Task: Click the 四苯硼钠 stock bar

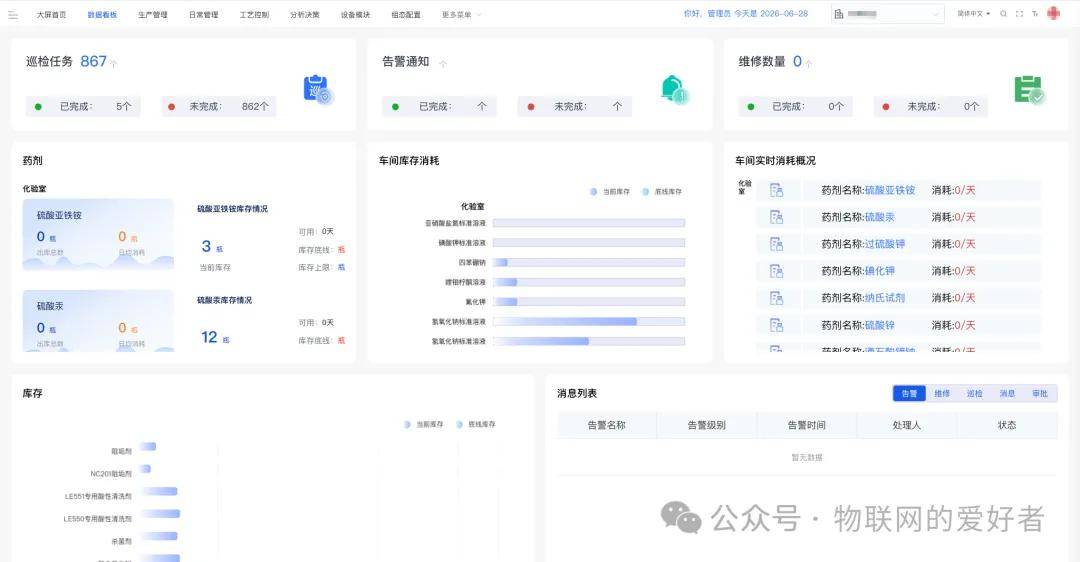Action: (589, 262)
